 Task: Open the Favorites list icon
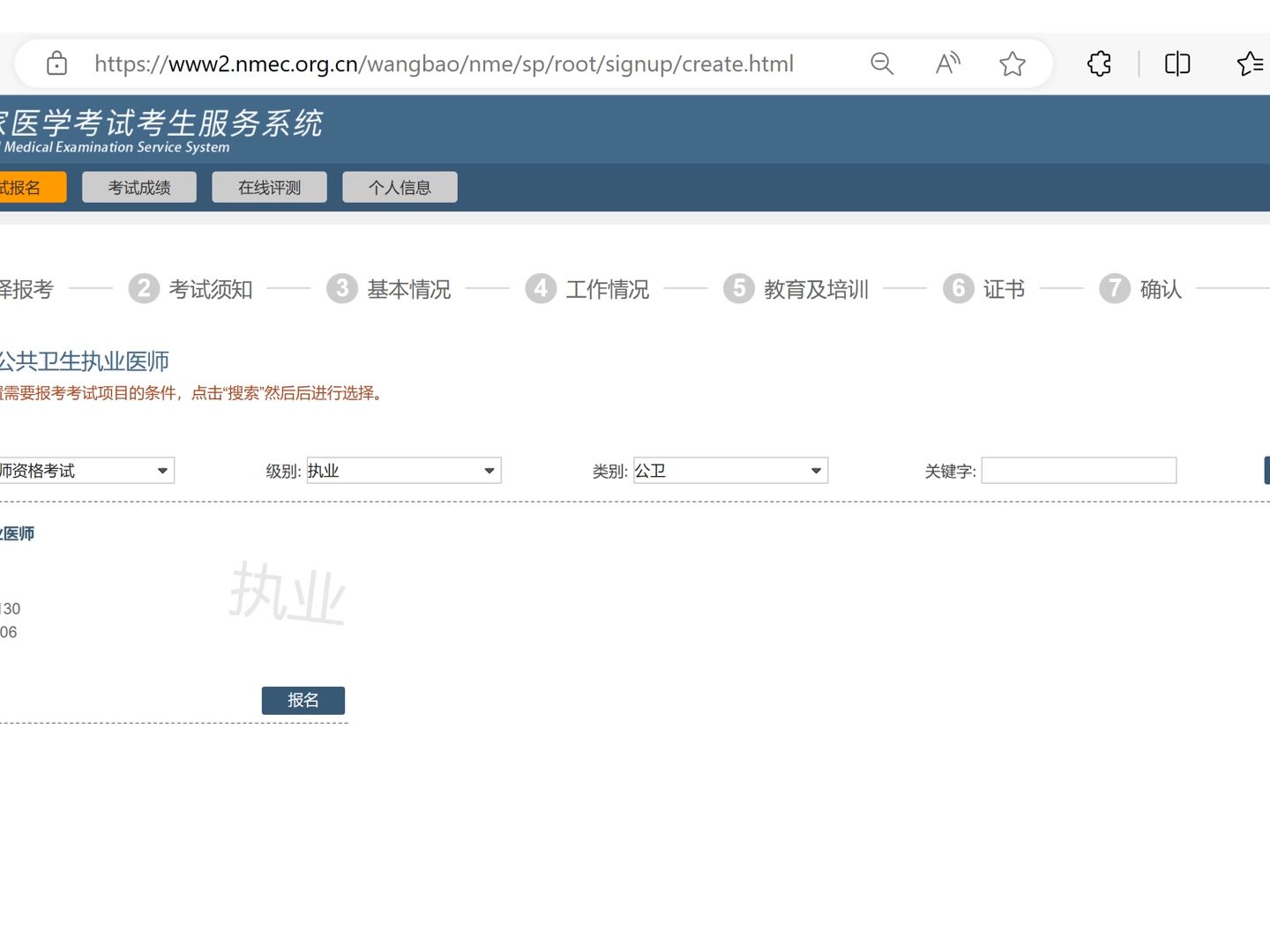(1251, 63)
